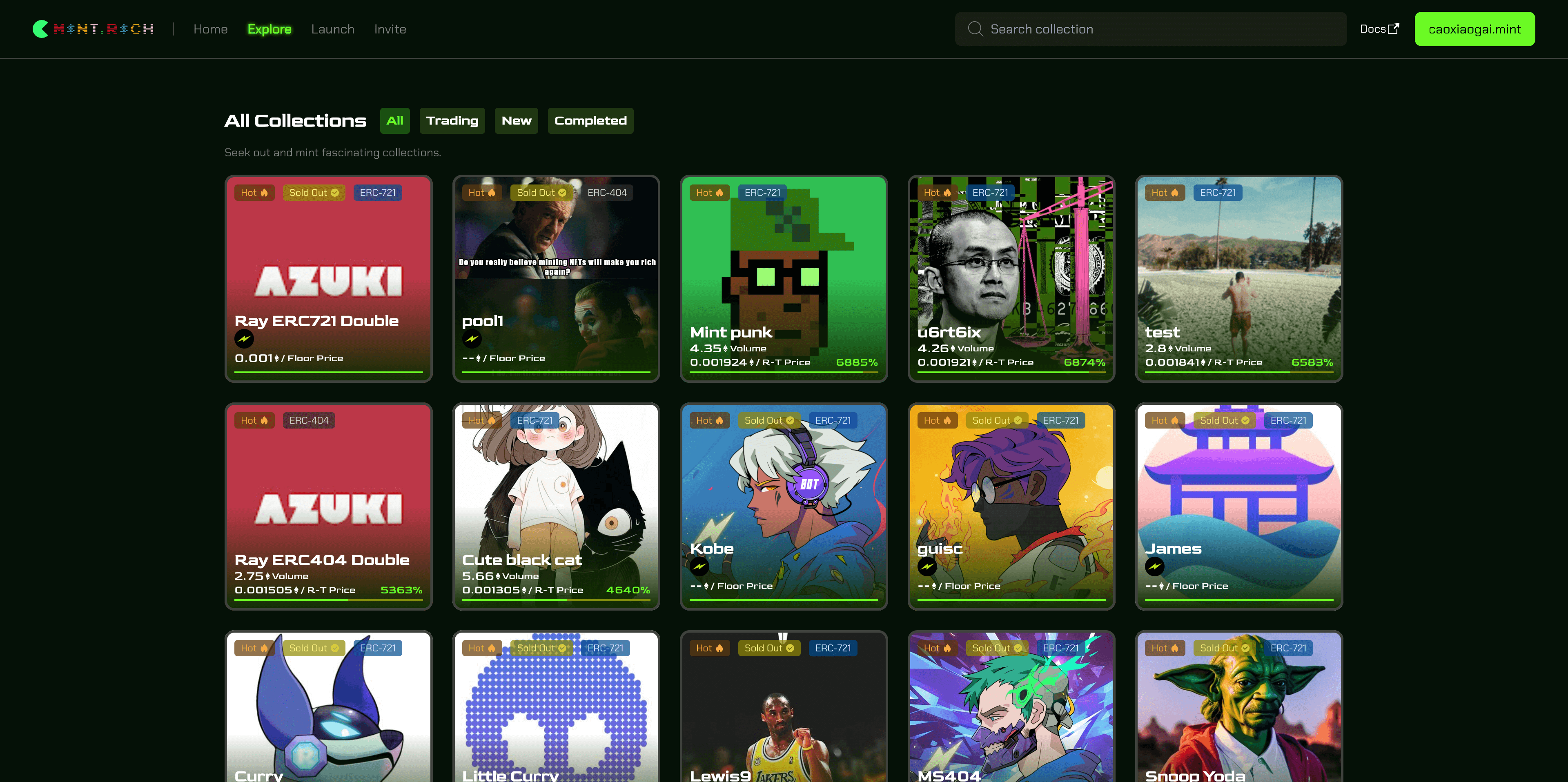
Task: Click Sold Out badge on pool1 card
Action: click(x=541, y=192)
